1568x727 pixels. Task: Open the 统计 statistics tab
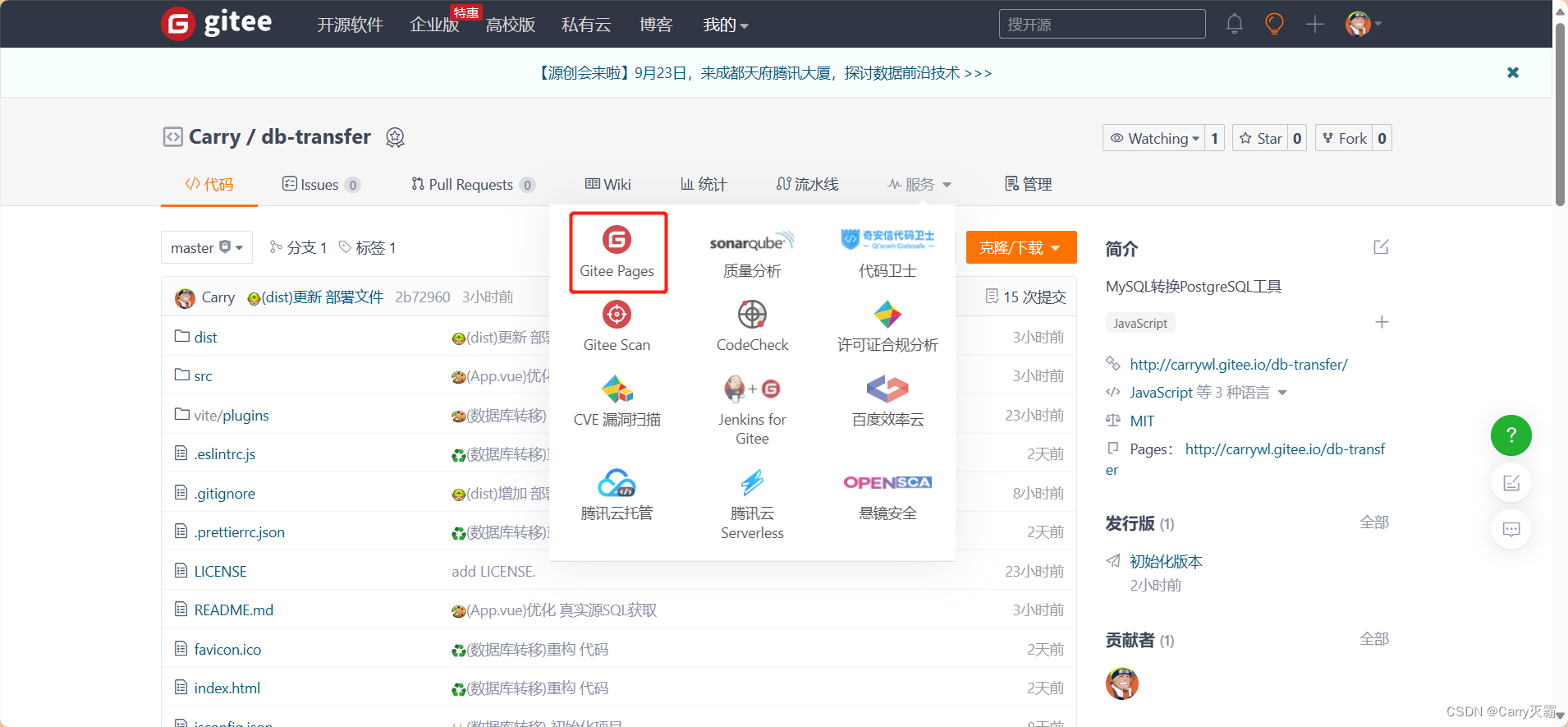704,184
